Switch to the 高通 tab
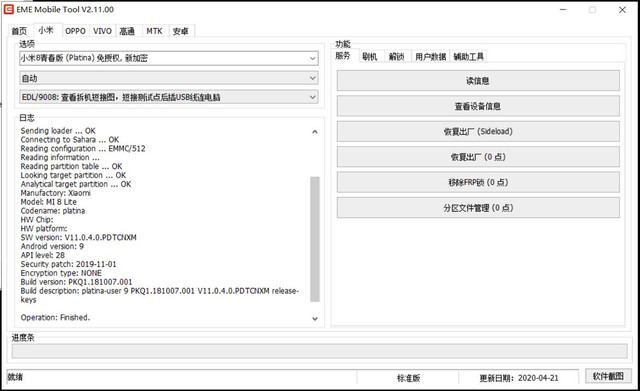This screenshot has height=391, width=640. pos(127,31)
